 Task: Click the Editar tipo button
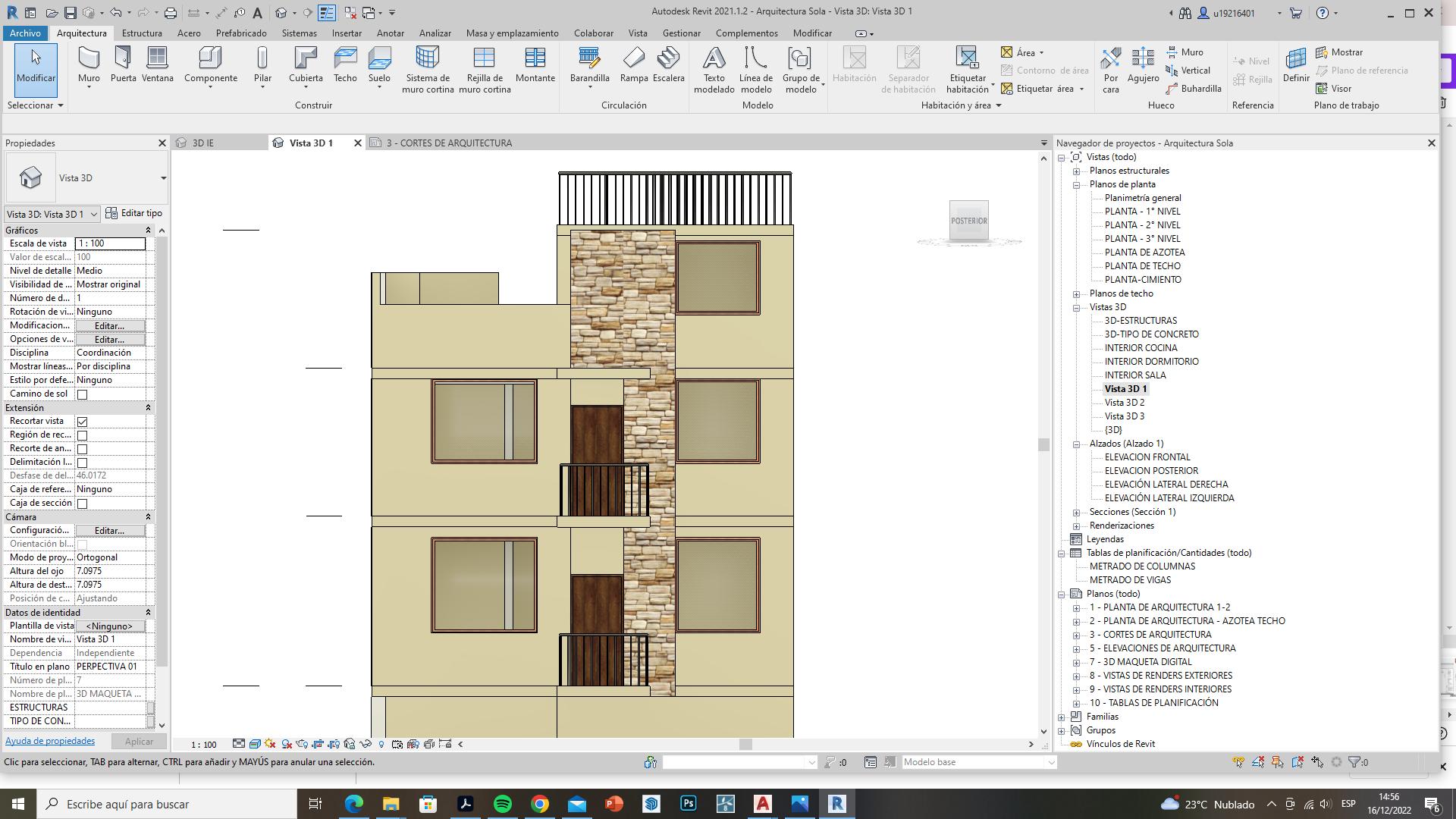(134, 213)
